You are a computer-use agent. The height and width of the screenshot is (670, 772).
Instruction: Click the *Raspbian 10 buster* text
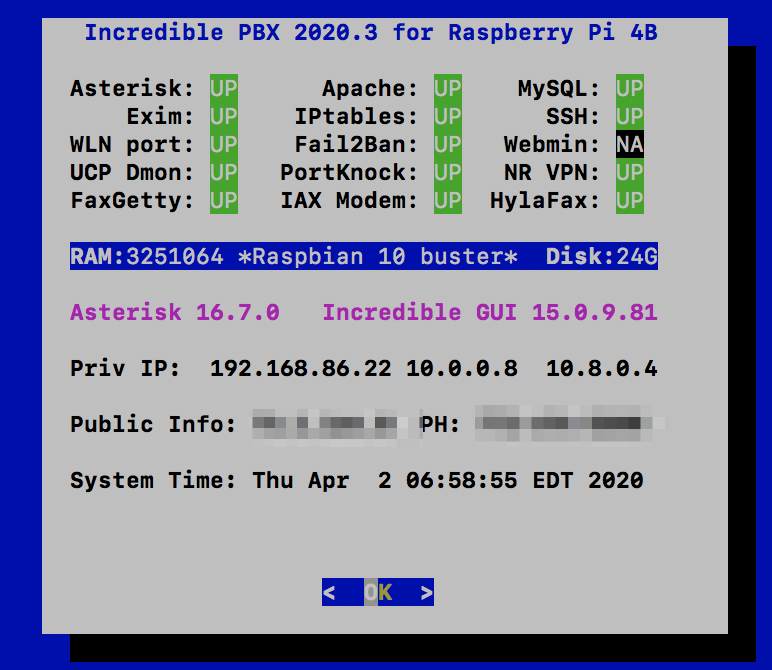point(378,256)
